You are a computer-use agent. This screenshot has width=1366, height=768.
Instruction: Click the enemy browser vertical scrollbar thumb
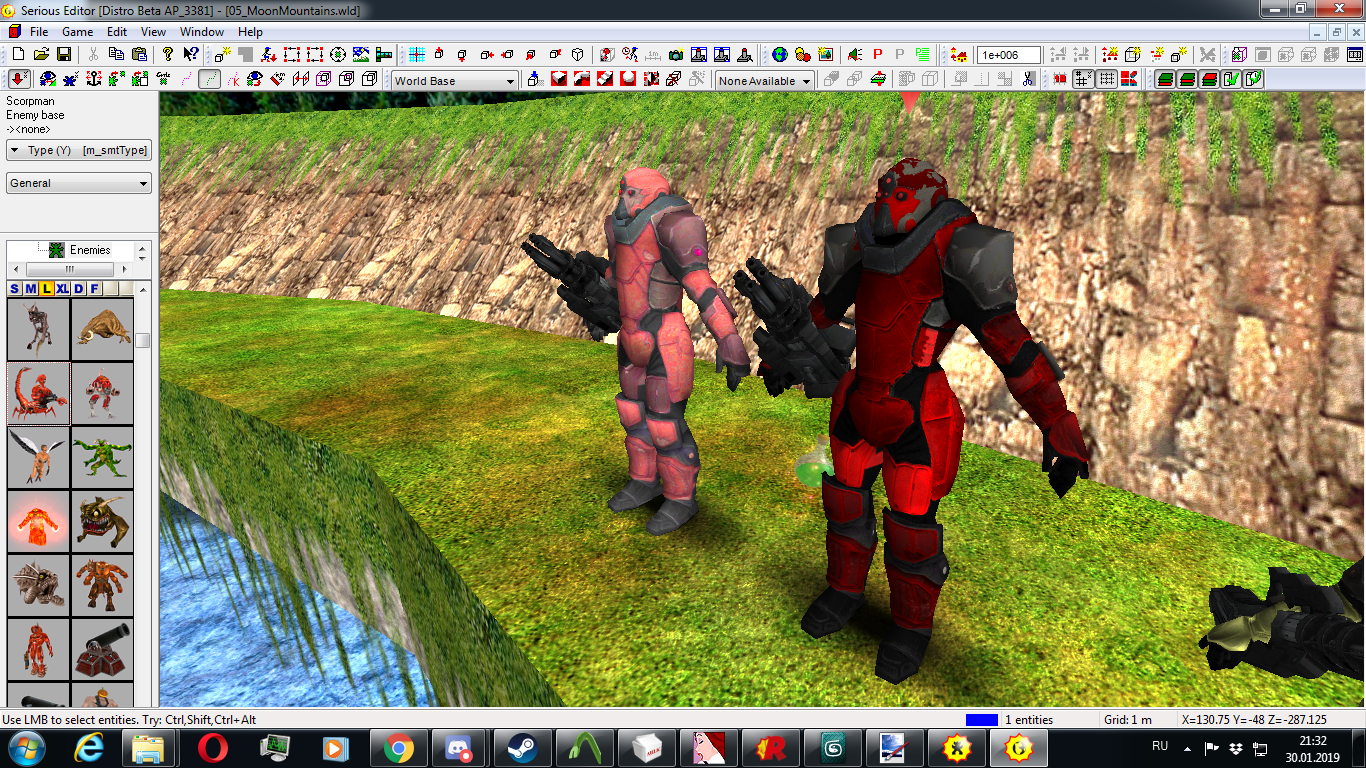pyautogui.click(x=143, y=340)
